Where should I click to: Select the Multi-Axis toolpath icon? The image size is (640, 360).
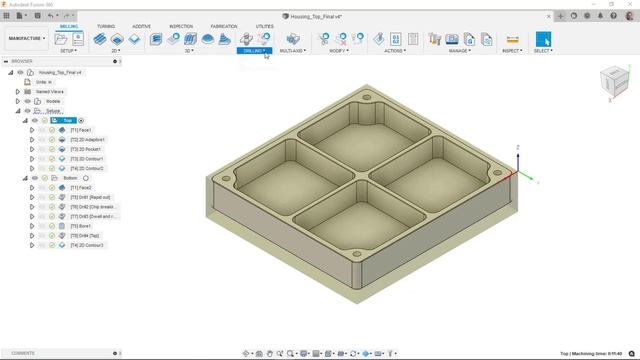point(293,39)
